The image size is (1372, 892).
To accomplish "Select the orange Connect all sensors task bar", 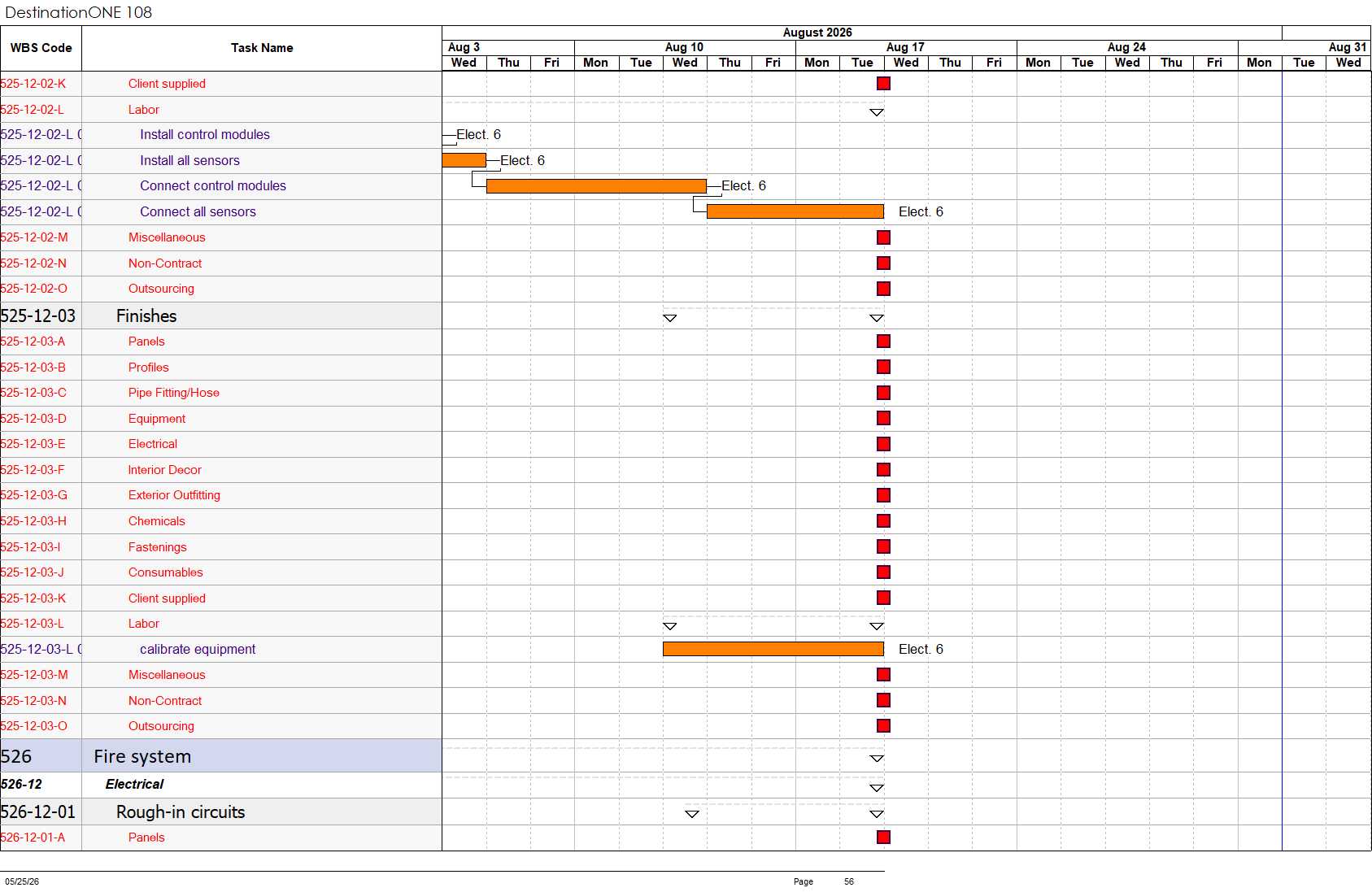I will pyautogui.click(x=795, y=212).
